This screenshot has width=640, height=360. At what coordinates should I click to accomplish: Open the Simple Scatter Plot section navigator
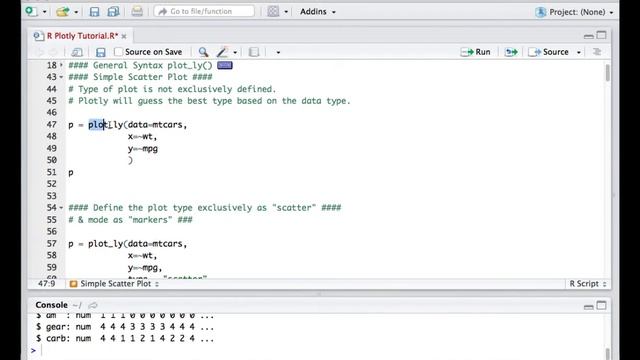click(x=114, y=284)
